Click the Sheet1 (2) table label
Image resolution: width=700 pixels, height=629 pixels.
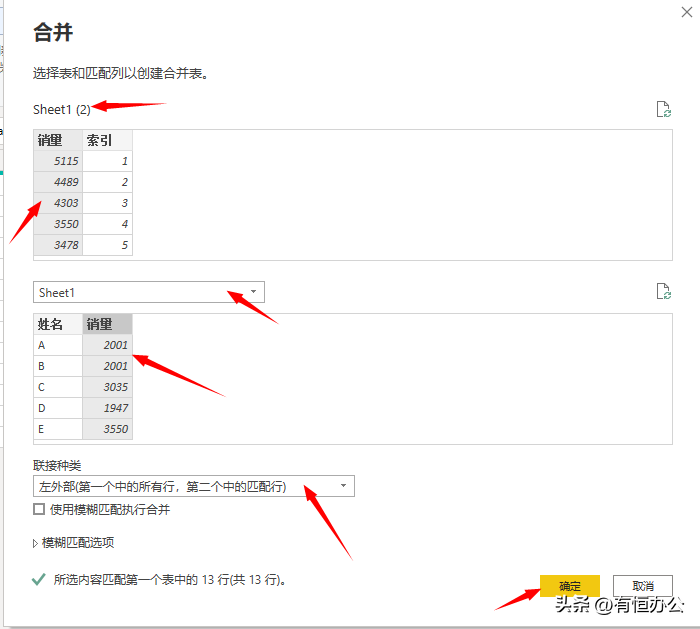pyautogui.click(x=62, y=109)
